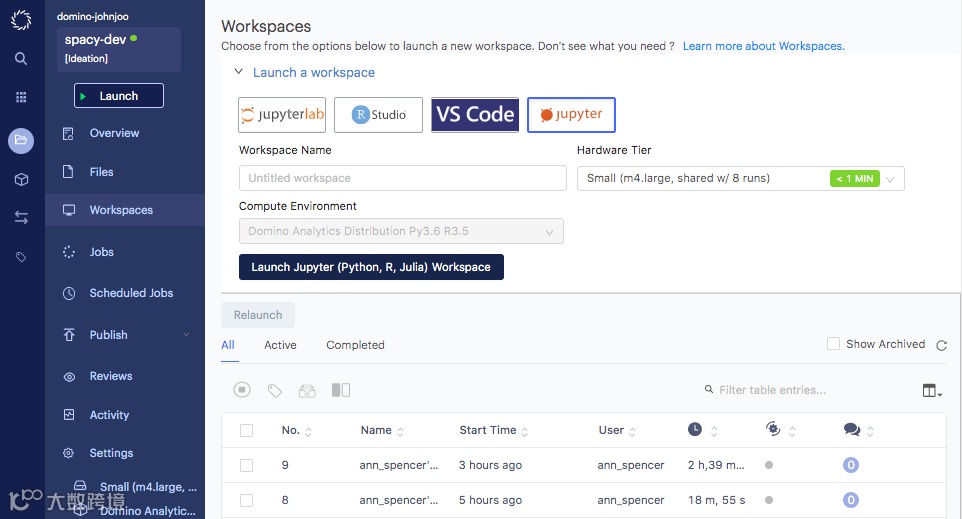The image size is (962, 519).
Task: Select the RStudio workspace tile
Action: 378,115
